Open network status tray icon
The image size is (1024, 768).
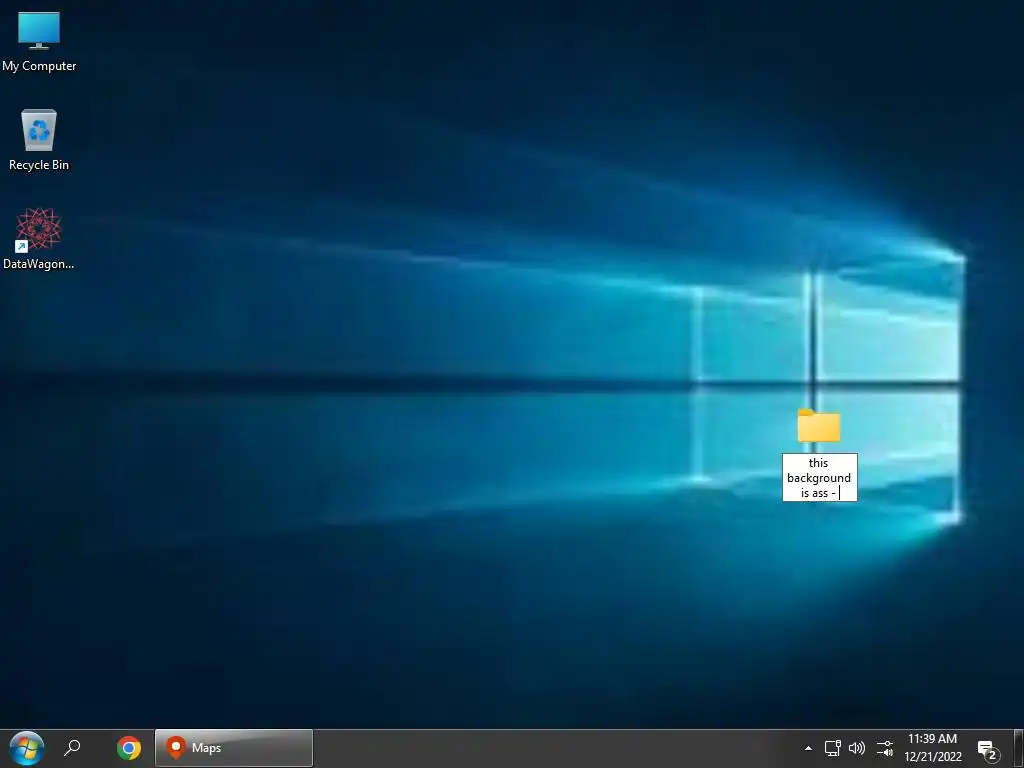[832, 748]
